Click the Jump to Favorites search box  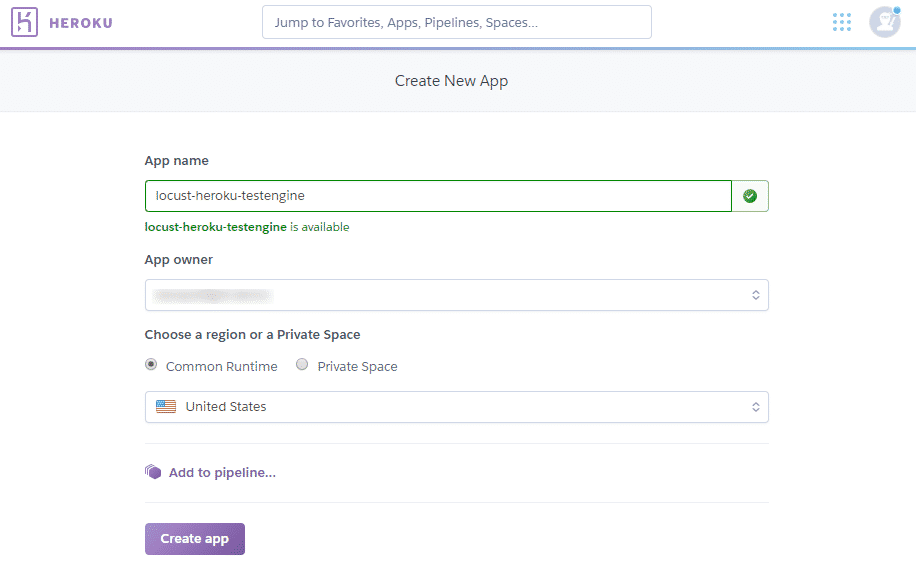[456, 22]
